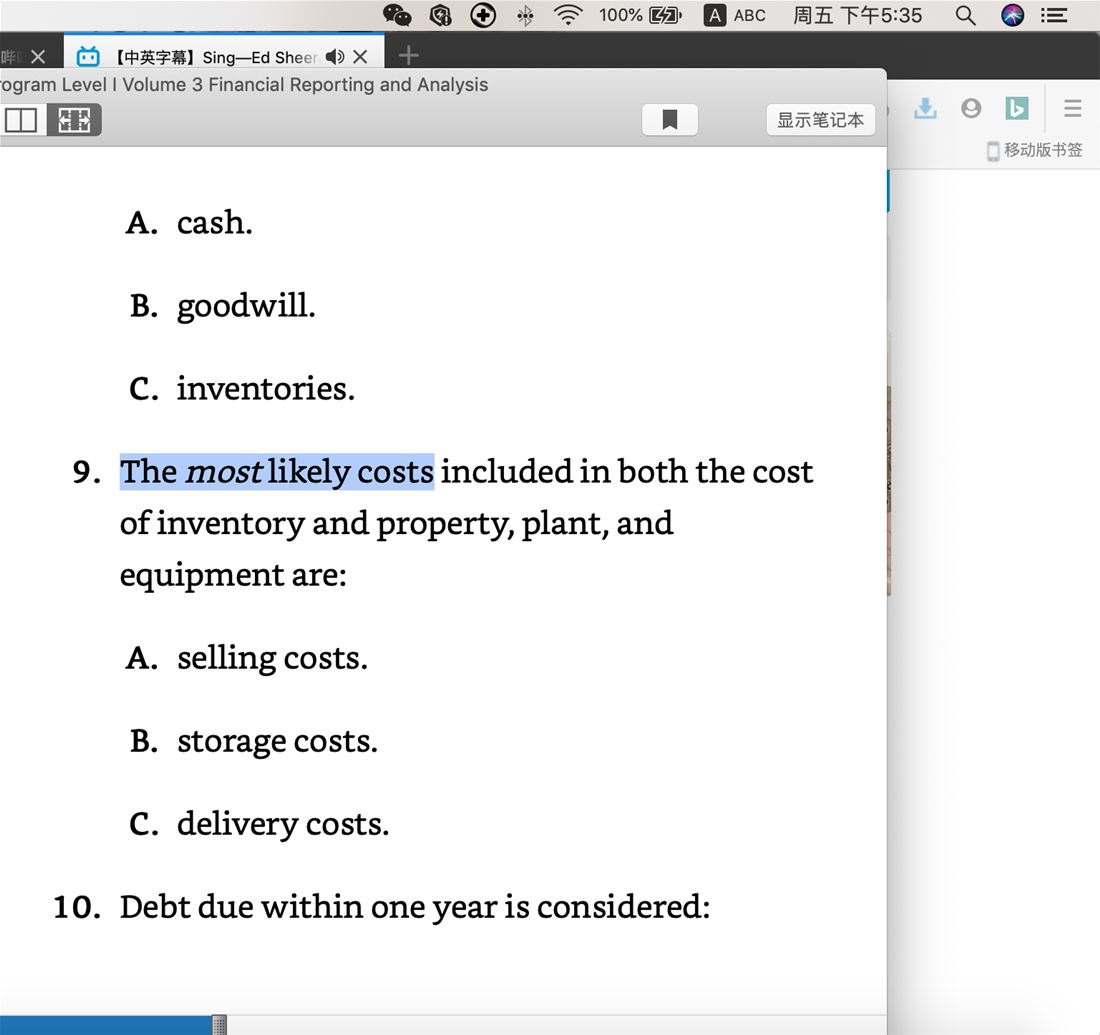The height and width of the screenshot is (1035, 1100).
Task: Click the Bing icon in browser toolbar
Action: click(1017, 108)
